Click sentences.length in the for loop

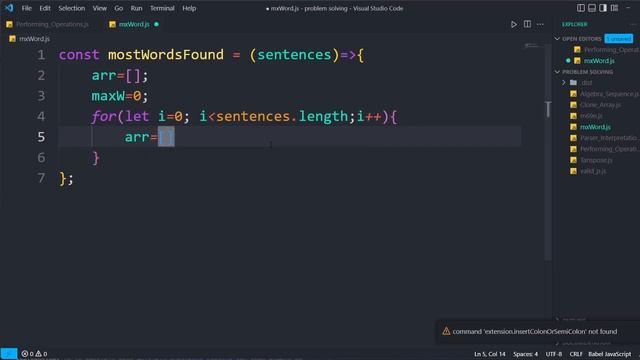(x=282, y=116)
